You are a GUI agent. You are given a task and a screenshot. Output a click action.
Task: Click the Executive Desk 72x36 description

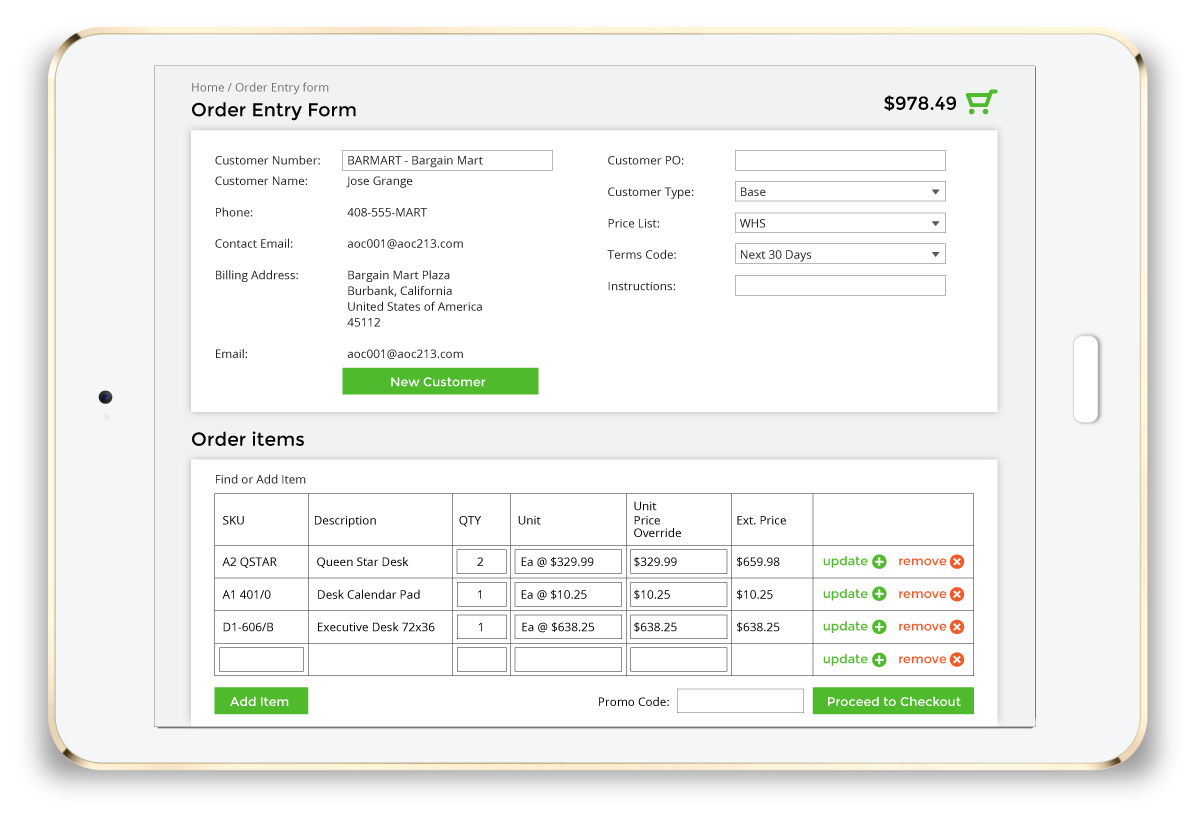376,627
